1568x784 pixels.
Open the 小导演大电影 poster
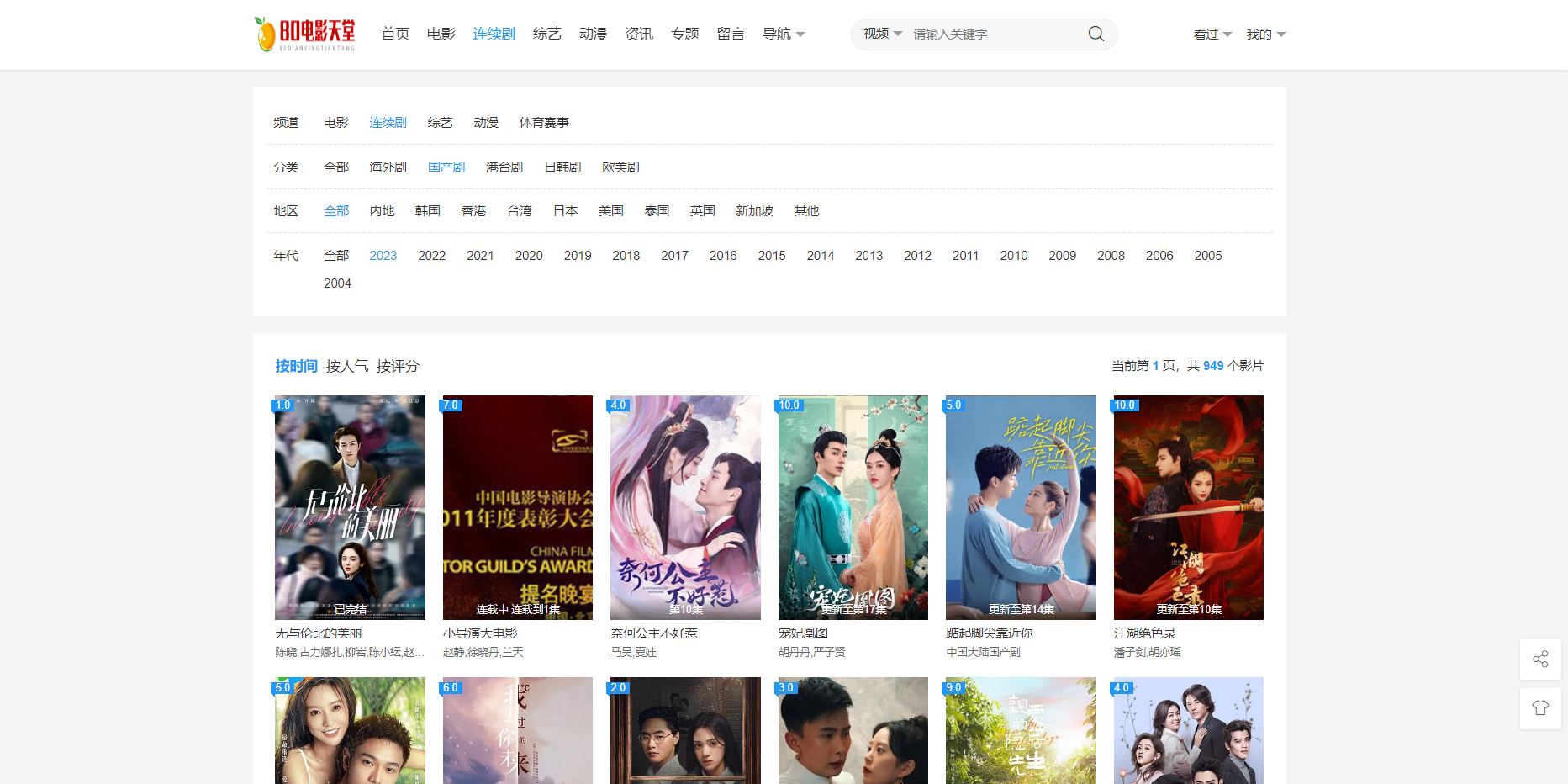coord(518,507)
